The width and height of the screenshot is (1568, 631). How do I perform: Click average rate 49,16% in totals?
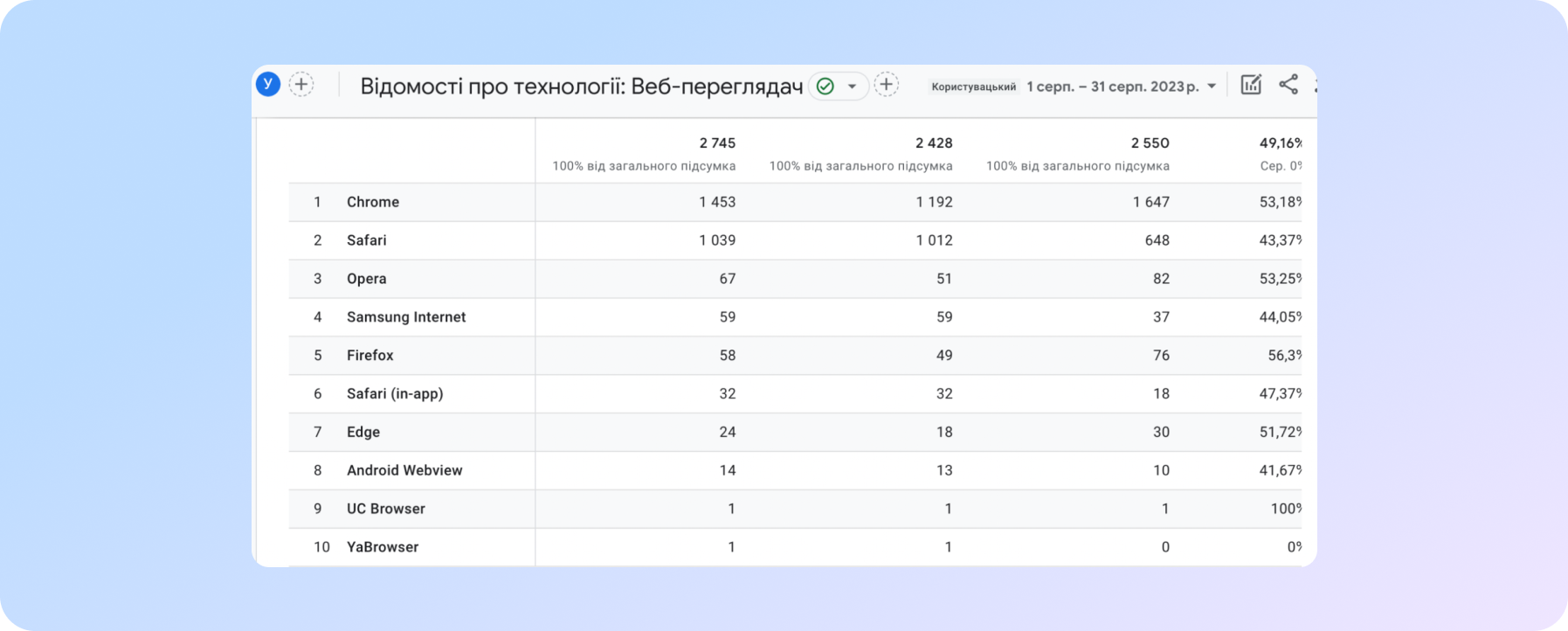(1281, 142)
